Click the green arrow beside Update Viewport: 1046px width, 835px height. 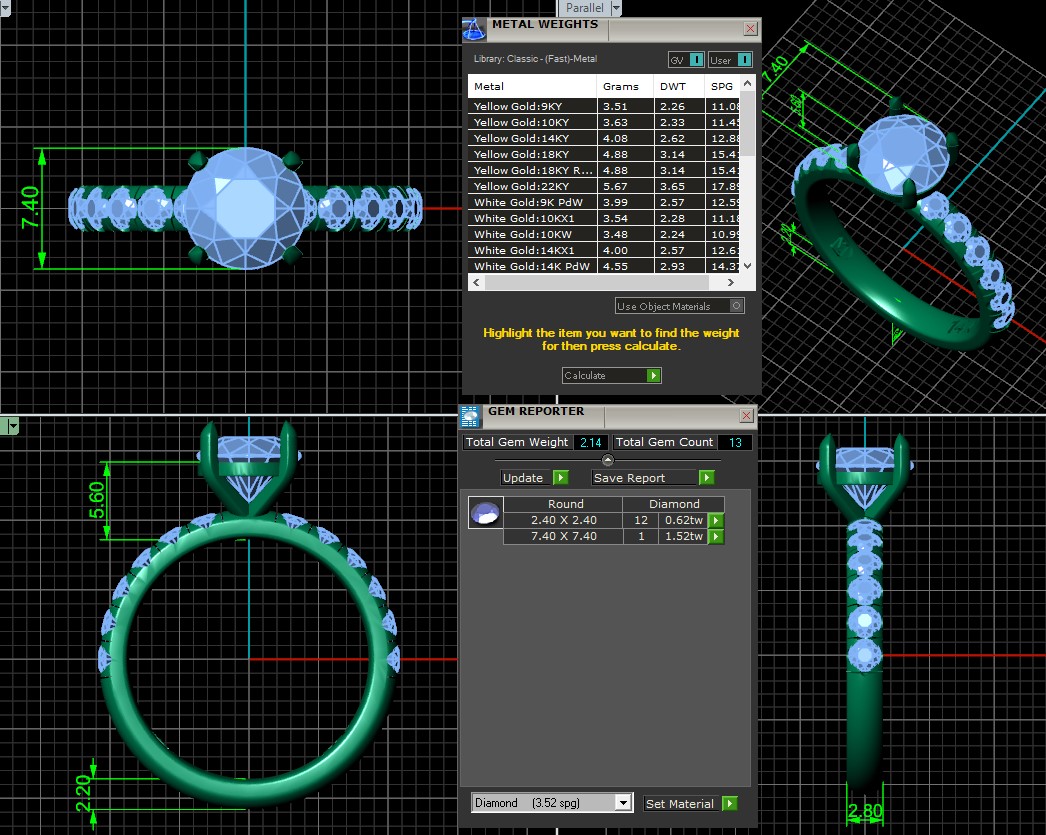pyautogui.click(x=561, y=478)
